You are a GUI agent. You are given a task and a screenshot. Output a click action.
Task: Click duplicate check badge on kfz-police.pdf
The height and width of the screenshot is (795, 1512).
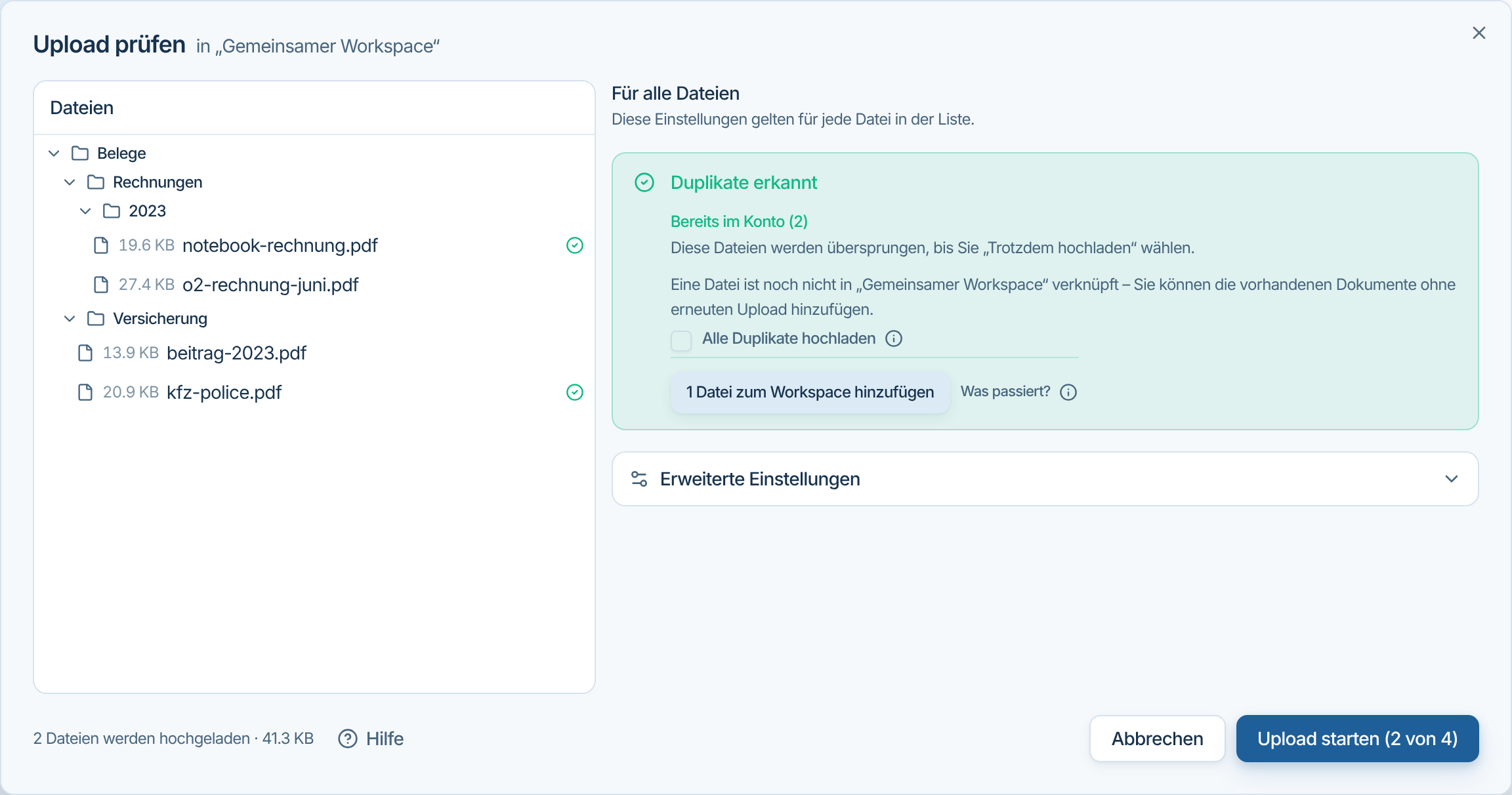575,392
